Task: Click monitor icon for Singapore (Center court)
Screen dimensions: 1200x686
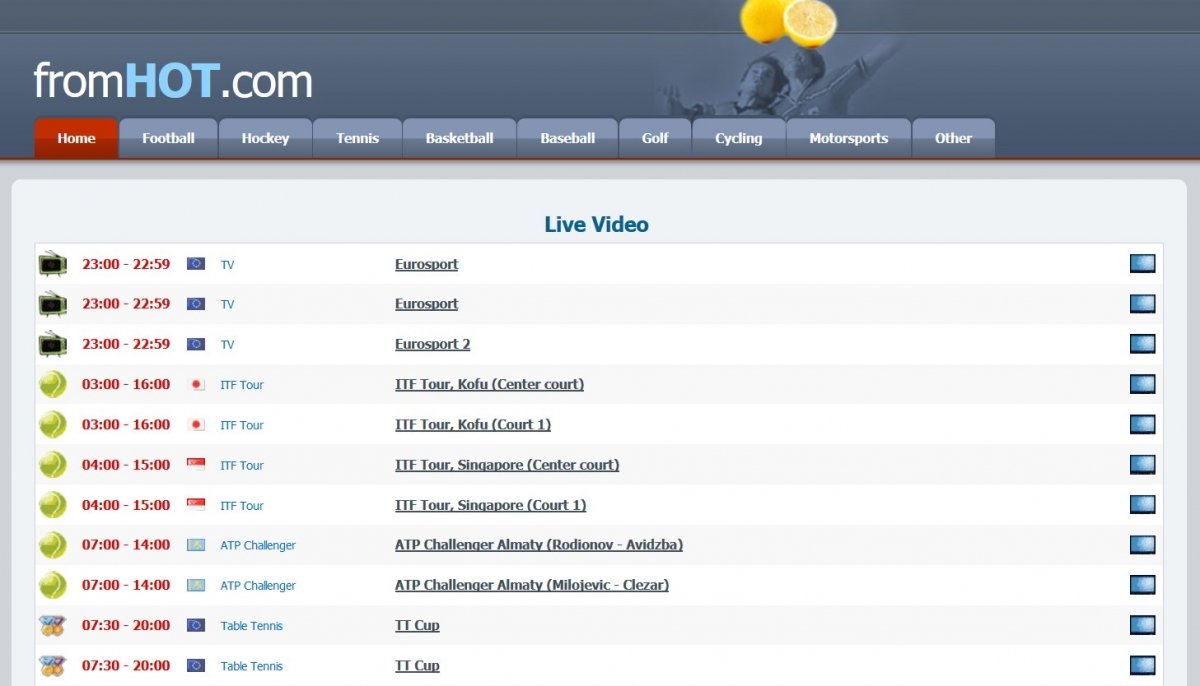Action: pos(1142,465)
